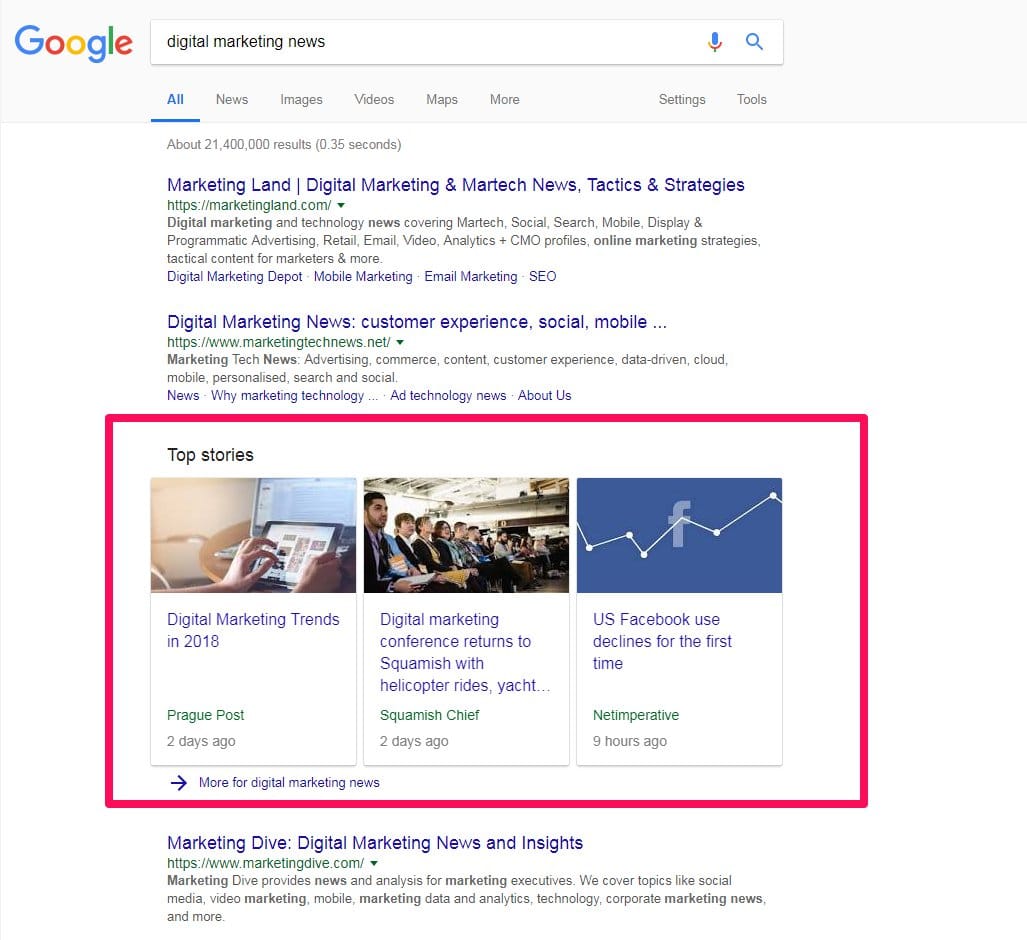
Task: Open Facebook chart thumbnail in Top stories
Action: 679,535
